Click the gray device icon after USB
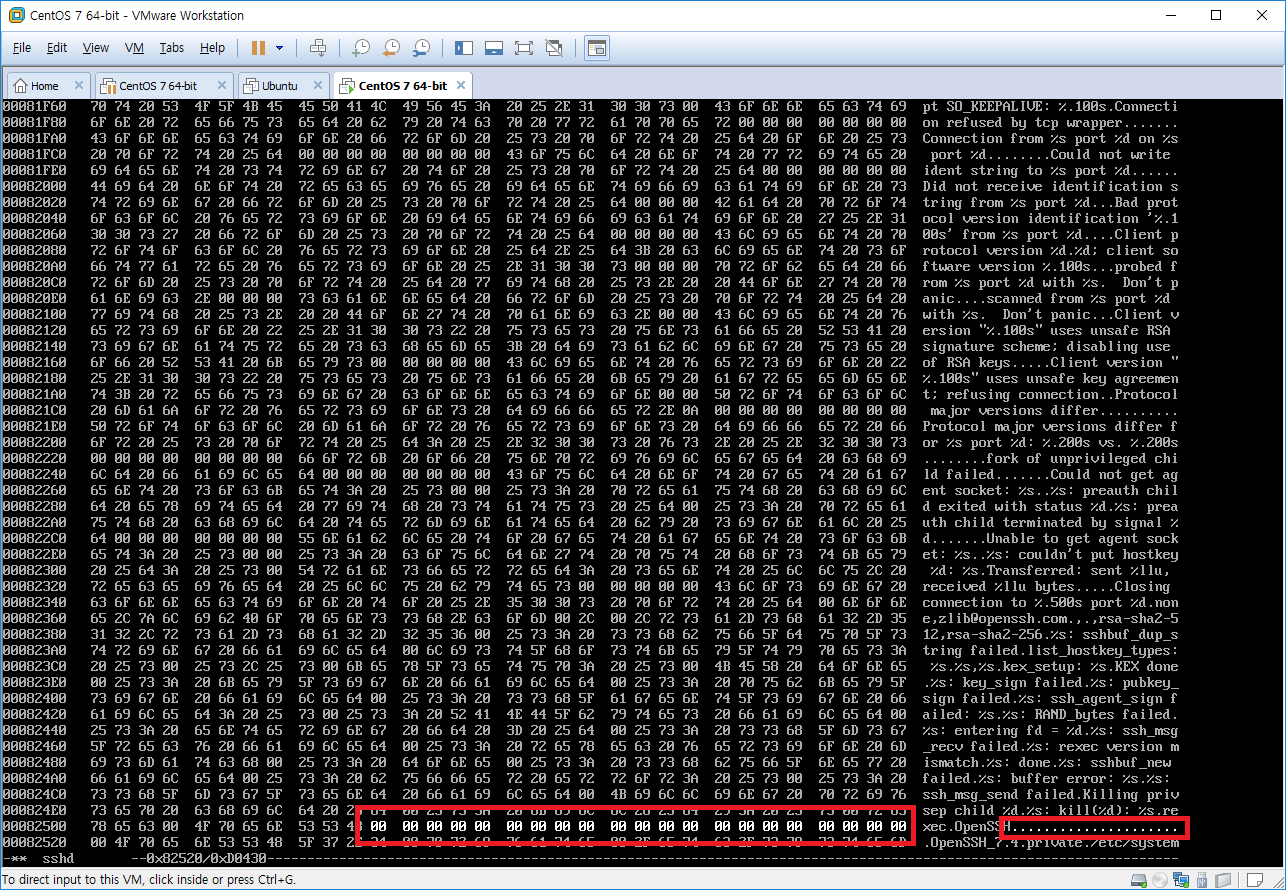Image resolution: width=1286 pixels, height=890 pixels. (x=1221, y=880)
